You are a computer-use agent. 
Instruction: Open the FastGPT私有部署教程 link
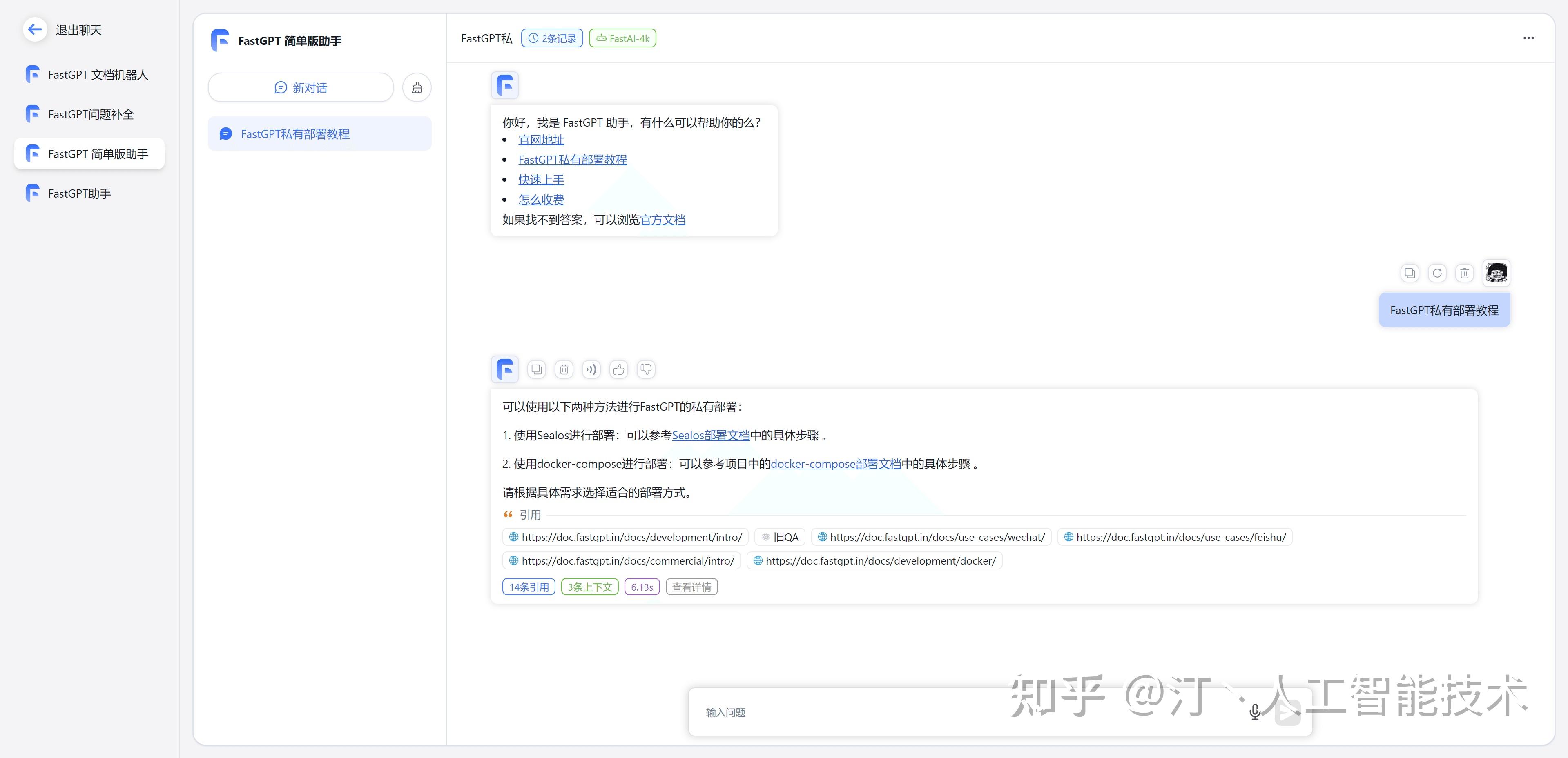point(572,159)
